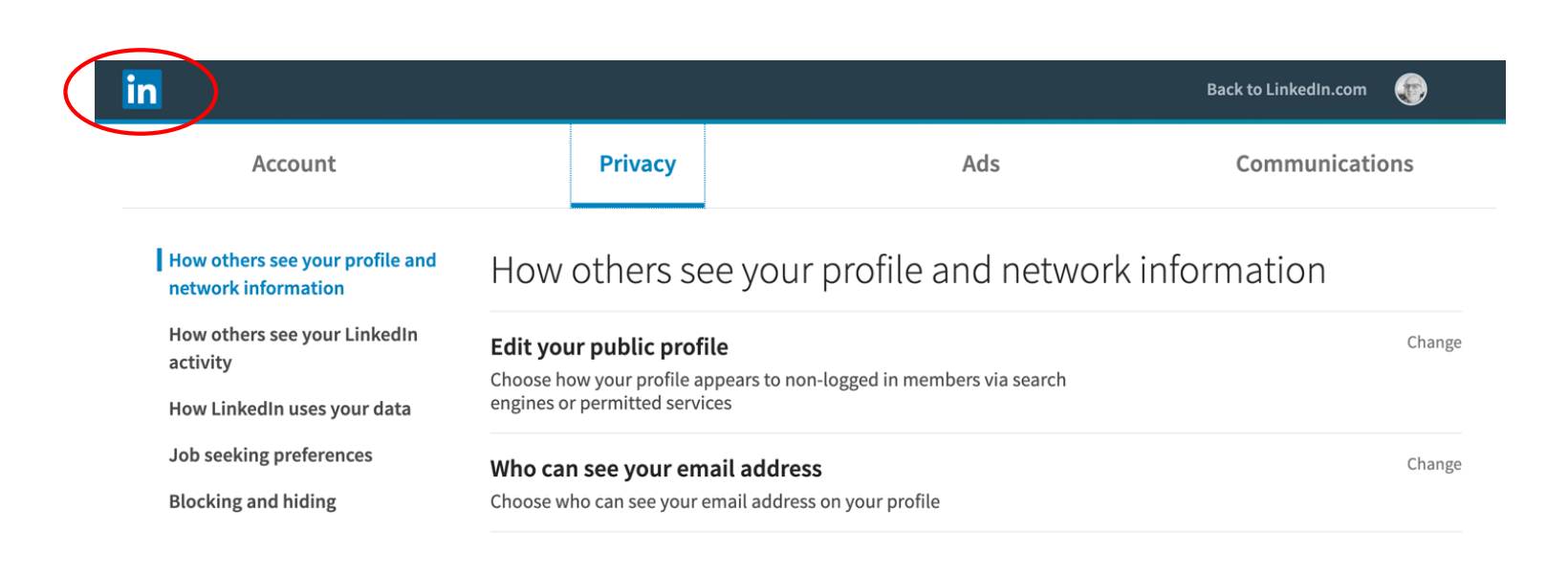Switch to the Account tab

[x=294, y=164]
